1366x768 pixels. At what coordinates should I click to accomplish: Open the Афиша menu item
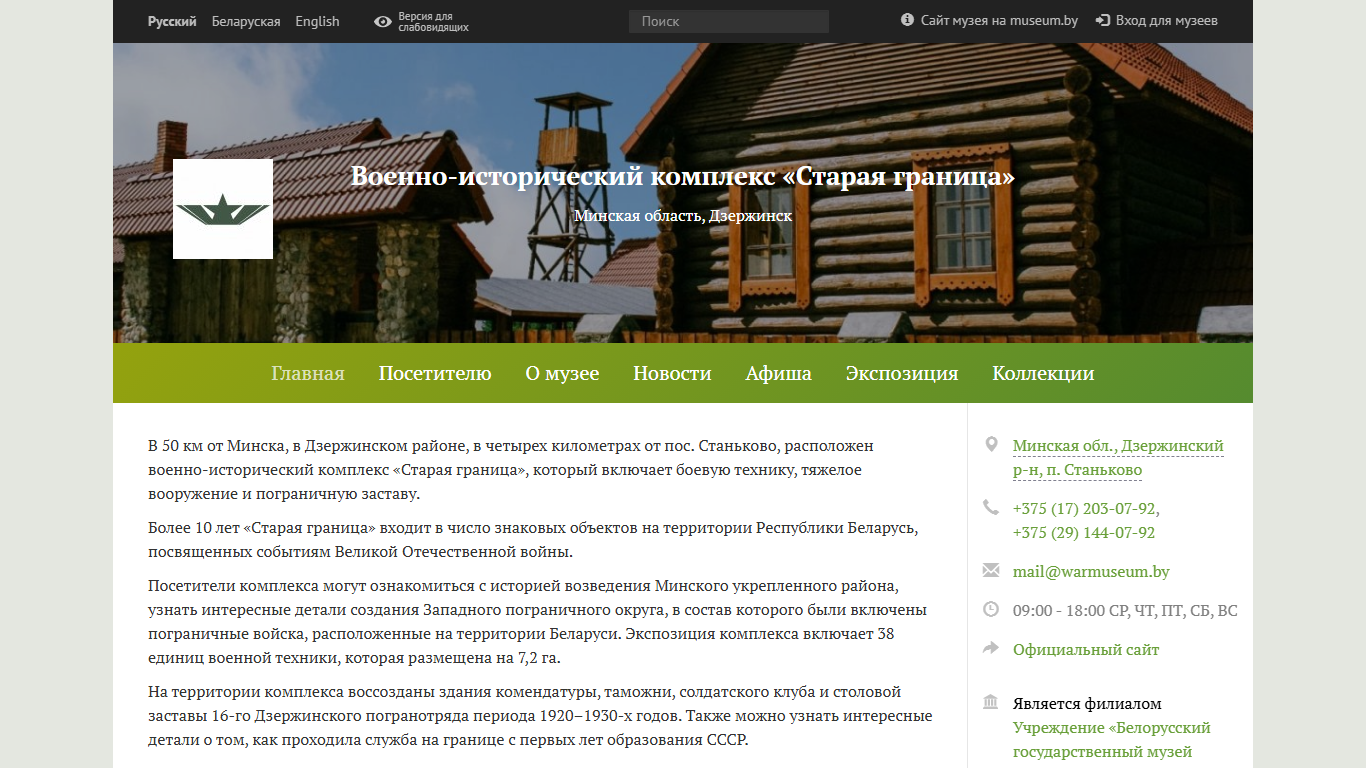pyautogui.click(x=778, y=373)
